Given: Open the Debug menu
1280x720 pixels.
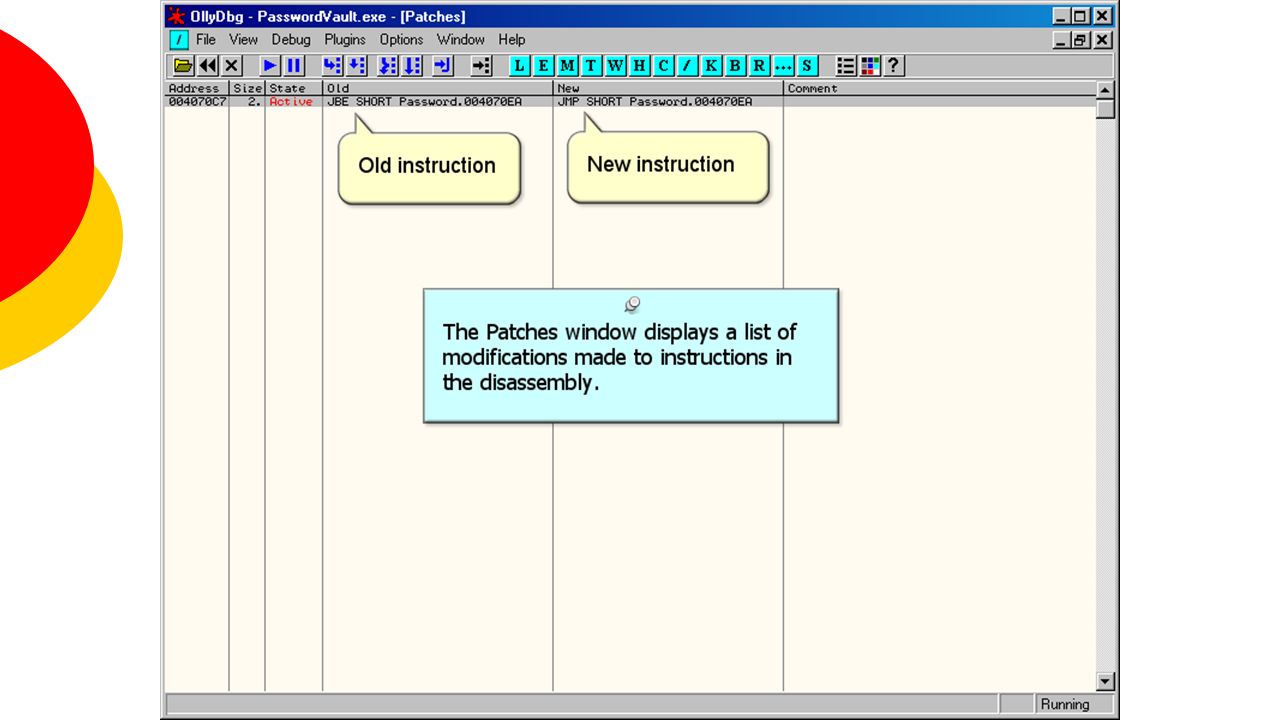Looking at the screenshot, I should (x=291, y=40).
